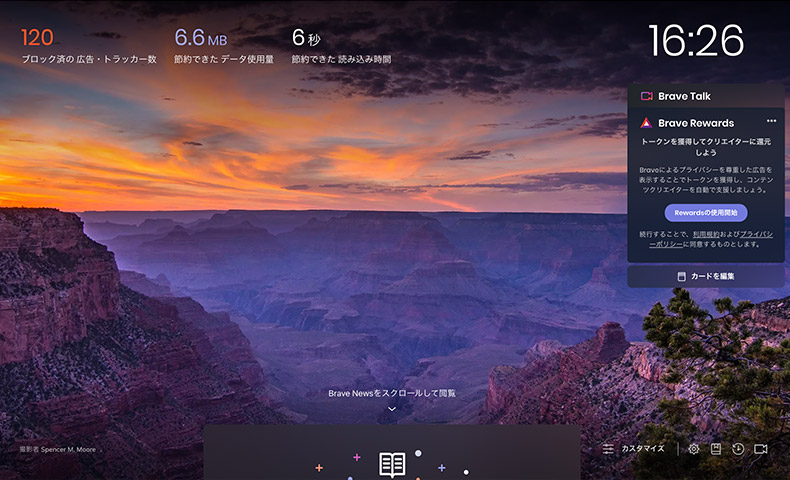Viewport: 790px width, 480px height.
Task: Open the Bookmarks icon in bottom toolbar
Action: tap(716, 449)
